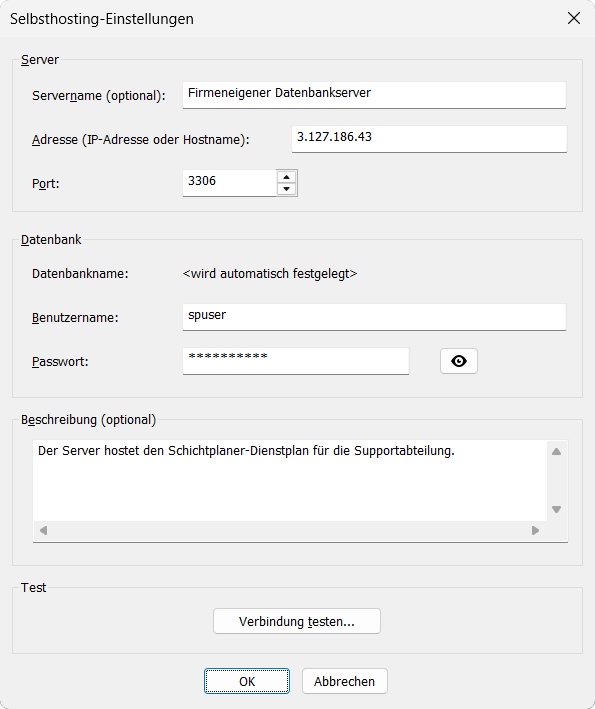Screen dimensions: 595x709
Task: Click description scrollbar down arrow
Action: [557, 510]
